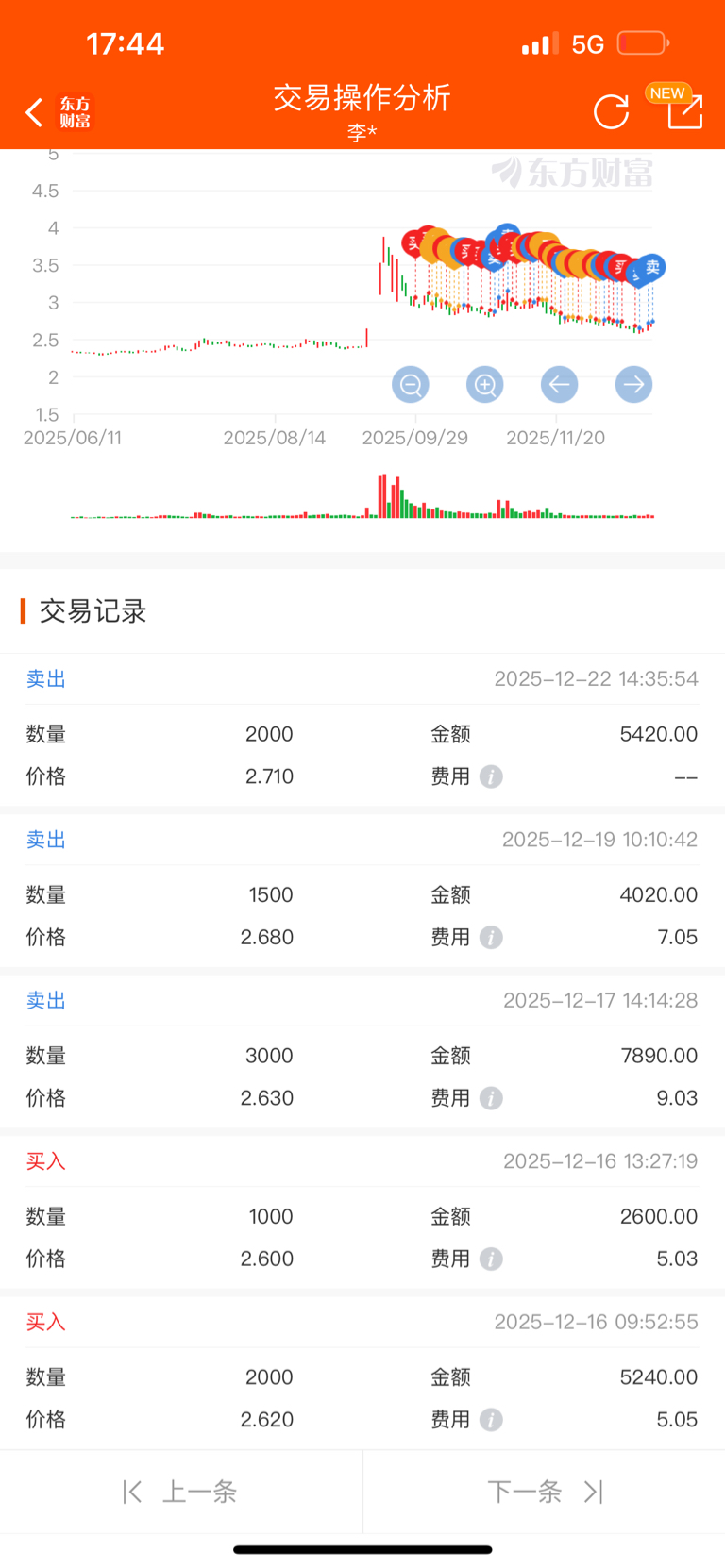Zoom out the chart with minus magnifier
725x1568 pixels.
tap(411, 385)
